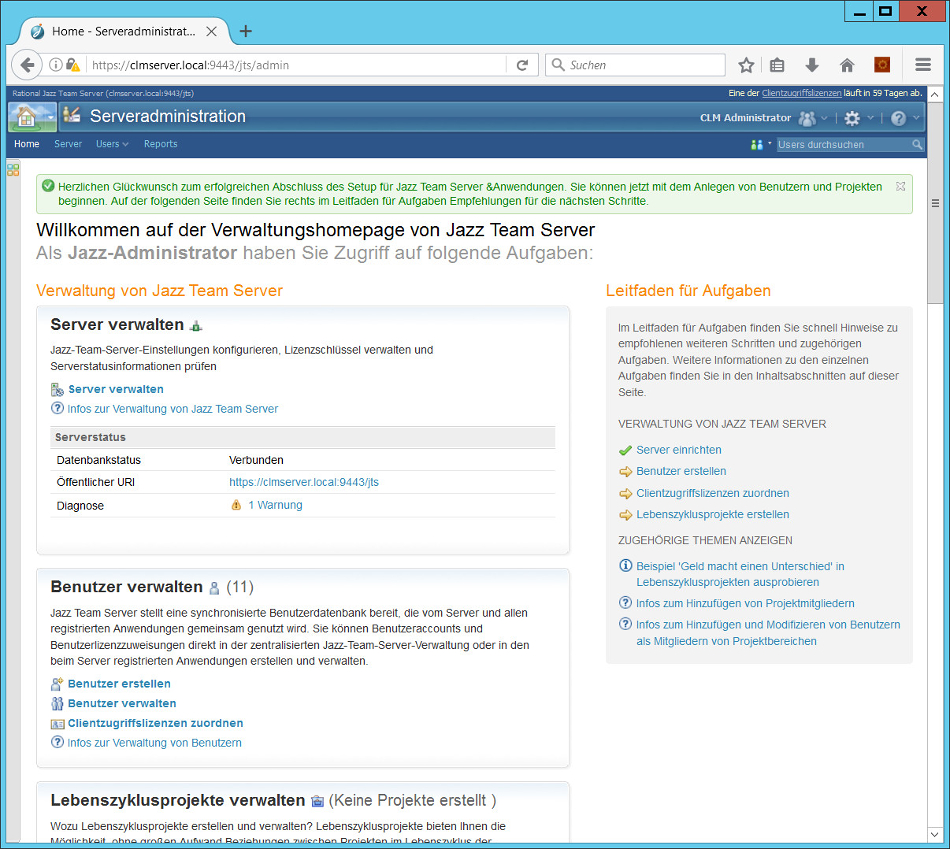Screen dimensions: 950x849
Task: Click the bold Benutzer verwalten link
Action: (x=122, y=704)
